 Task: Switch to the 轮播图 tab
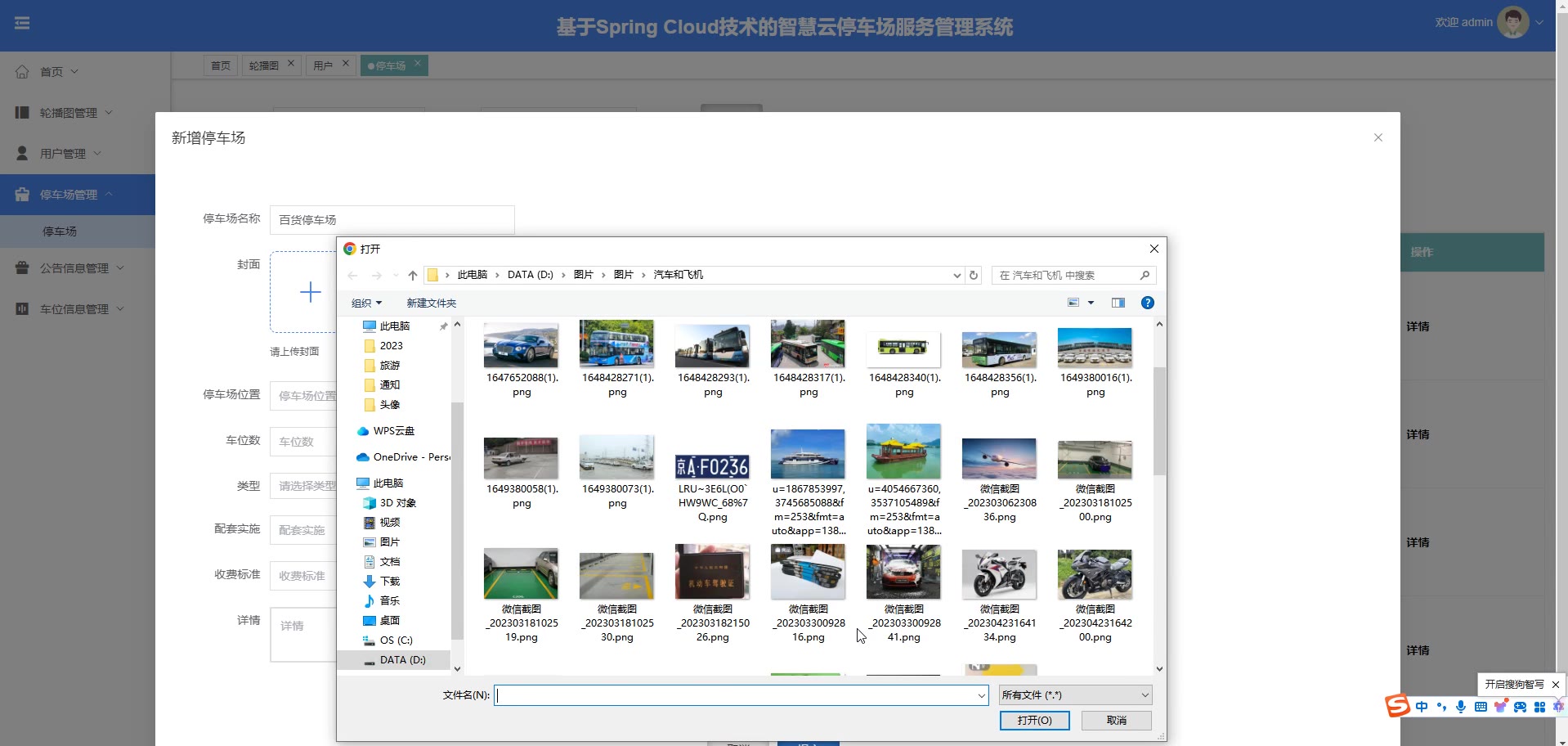point(264,65)
